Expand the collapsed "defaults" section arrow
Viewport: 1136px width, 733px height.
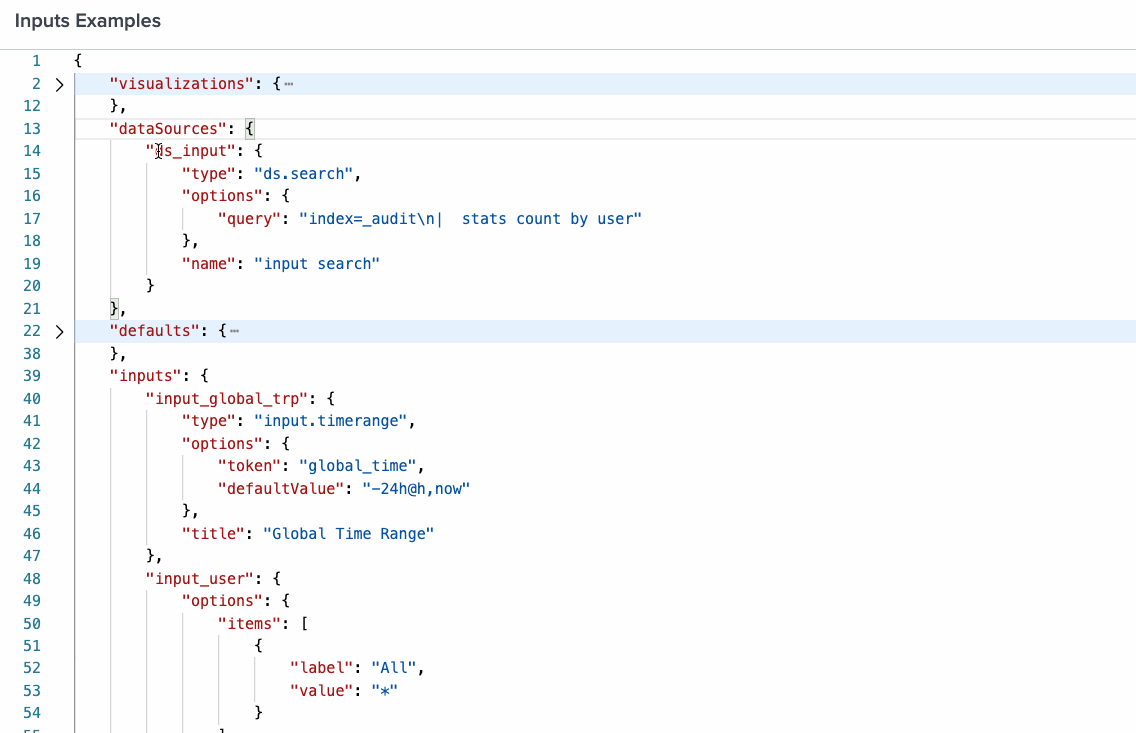tap(59, 331)
